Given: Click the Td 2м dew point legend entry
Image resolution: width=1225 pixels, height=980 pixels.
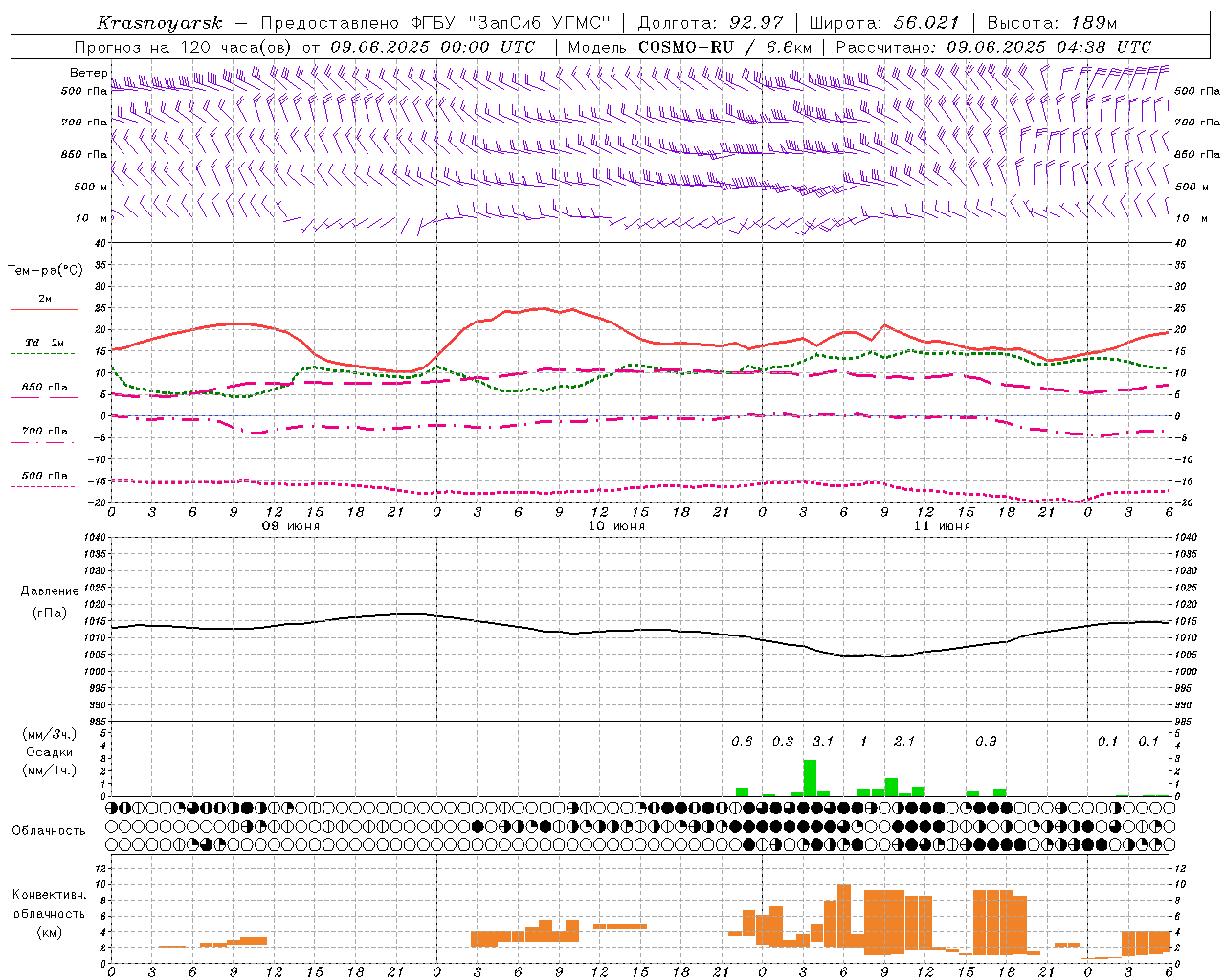Looking at the screenshot, I should tap(45, 343).
